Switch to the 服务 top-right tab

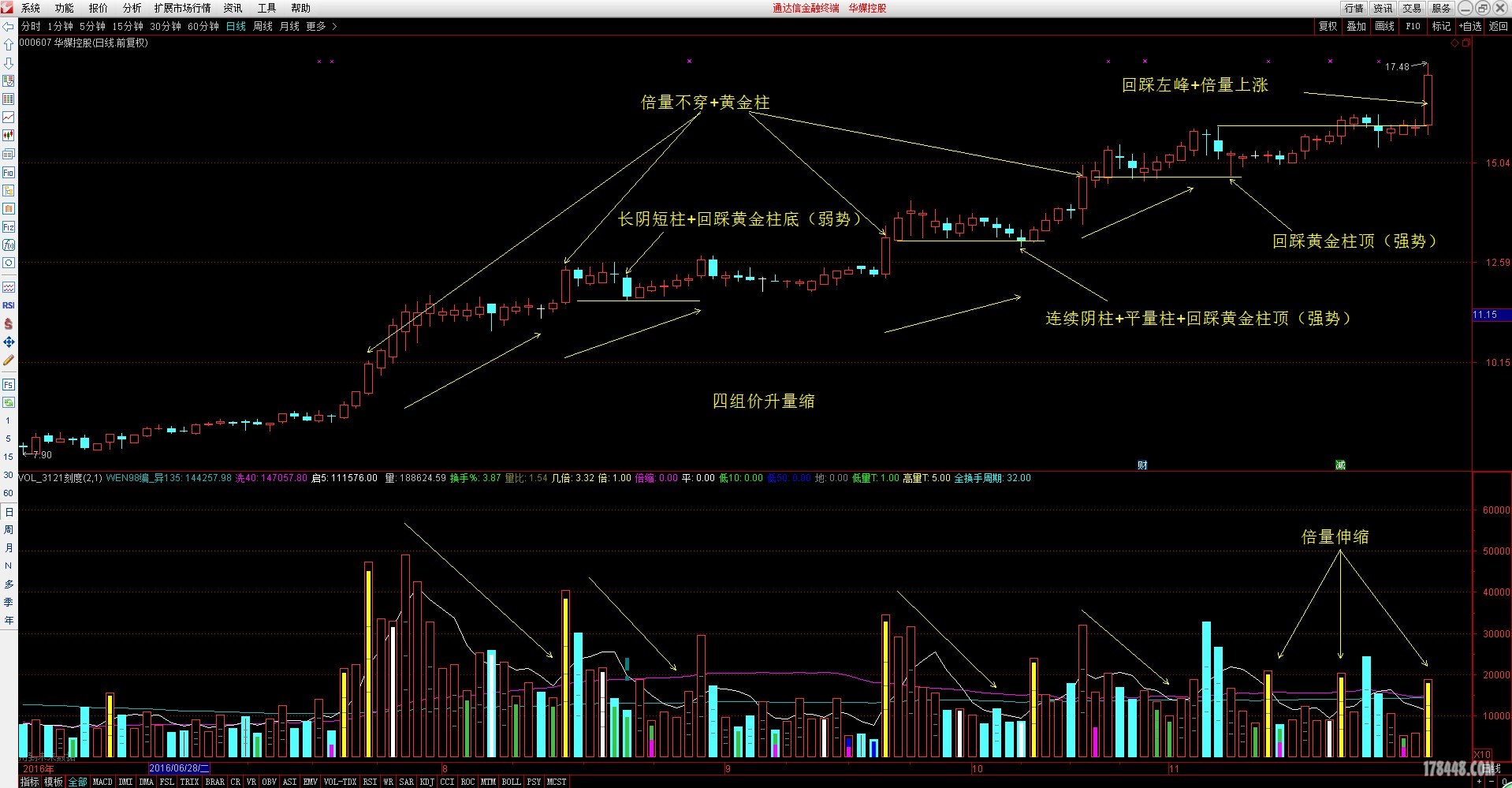point(1441,8)
